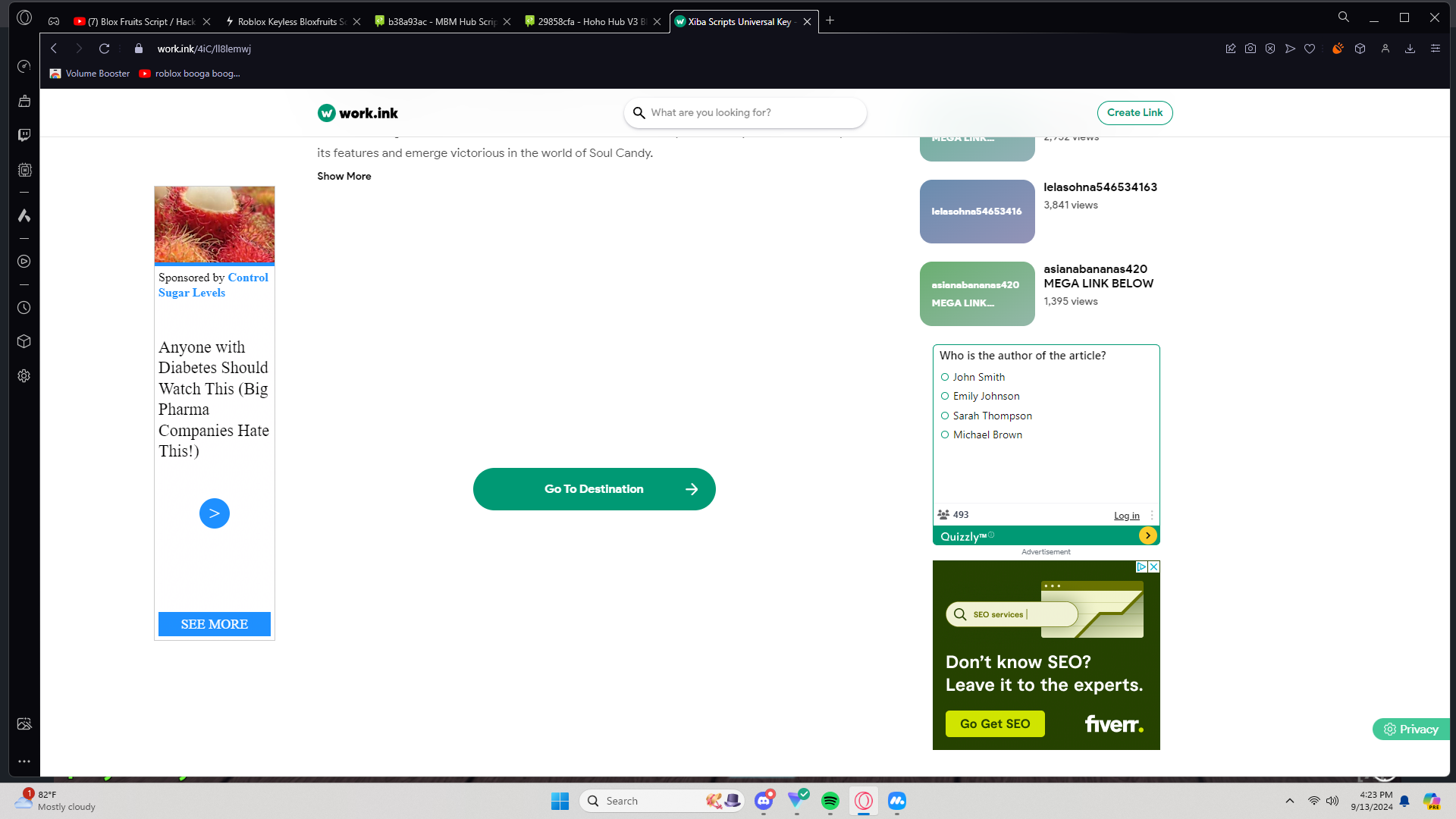Screen dimensions: 1456x819
Task: Select the John Smith answer option
Action: click(x=973, y=377)
